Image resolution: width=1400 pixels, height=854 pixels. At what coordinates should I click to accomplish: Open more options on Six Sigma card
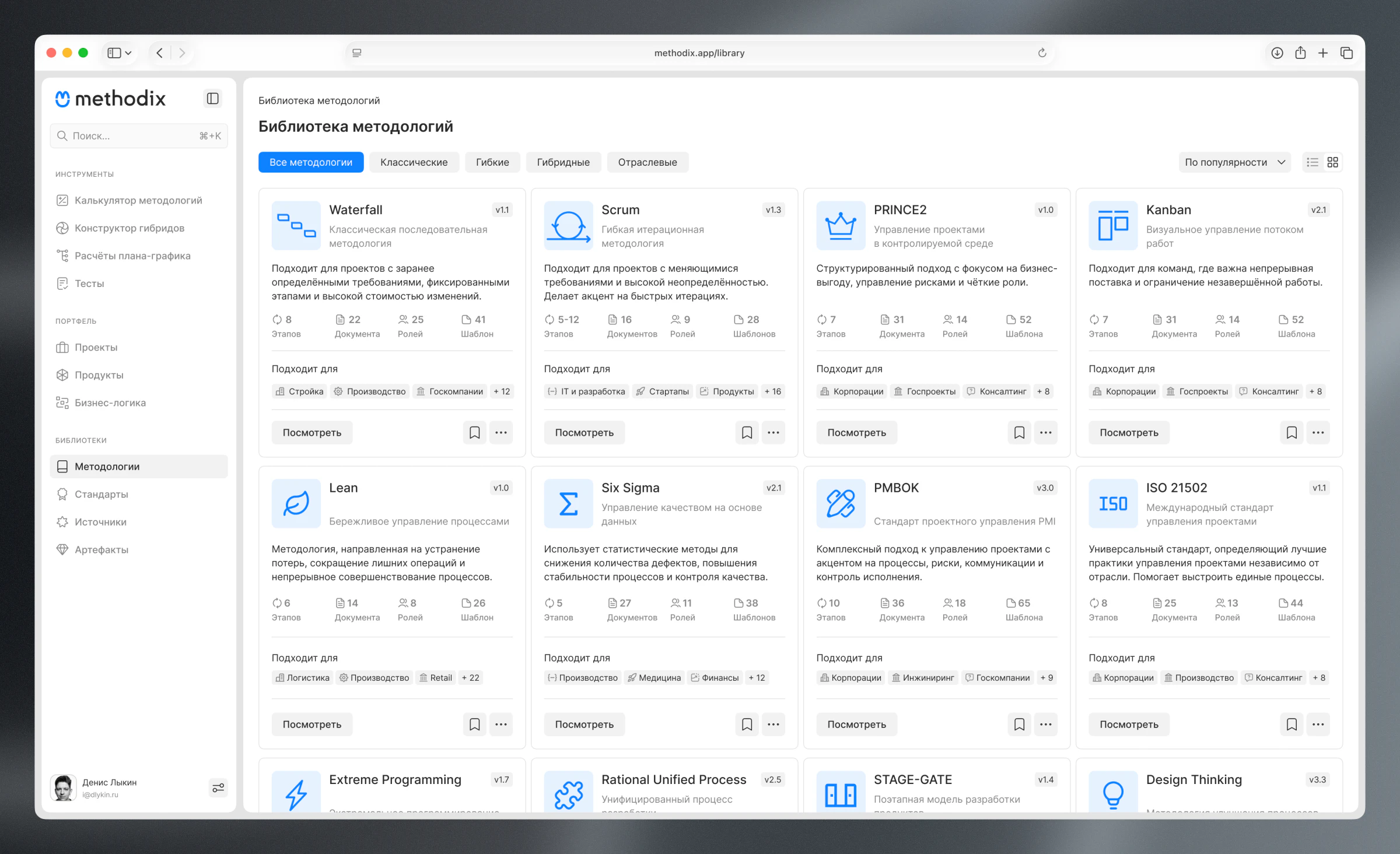[x=773, y=724]
